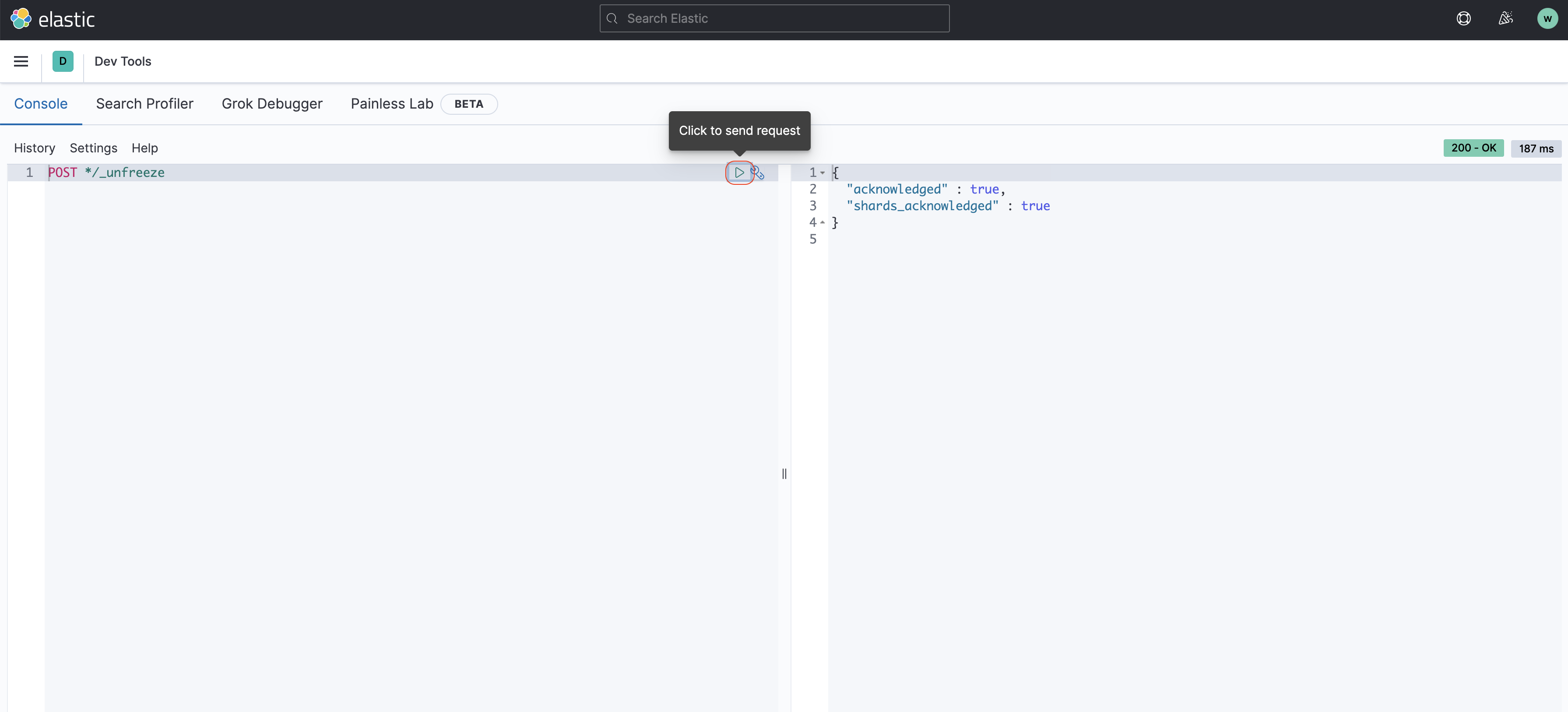Switch to the Search Profiler tab
Image resolution: width=1568 pixels, height=712 pixels.
[x=144, y=103]
